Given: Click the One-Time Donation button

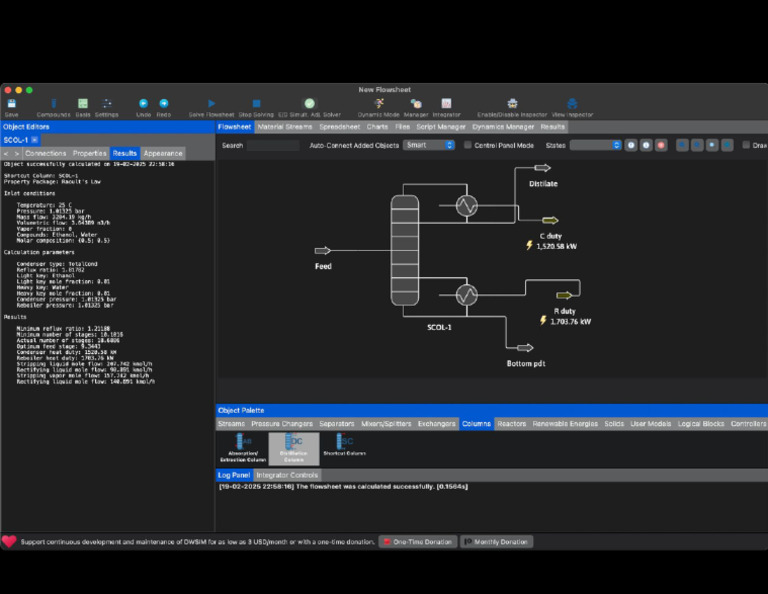Looking at the screenshot, I should [x=418, y=542].
